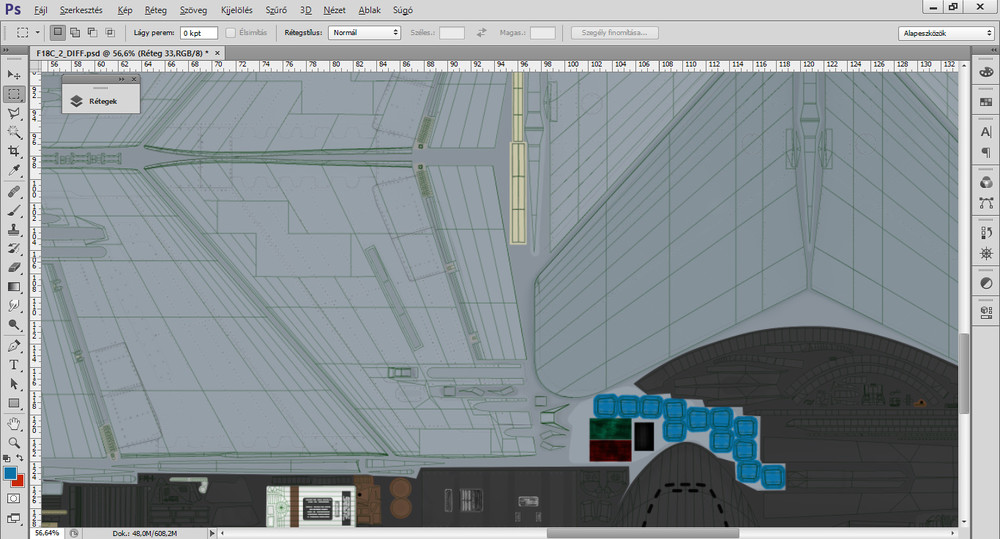Open the Channels panel icon
This screenshot has height=539, width=1000.
(986, 183)
